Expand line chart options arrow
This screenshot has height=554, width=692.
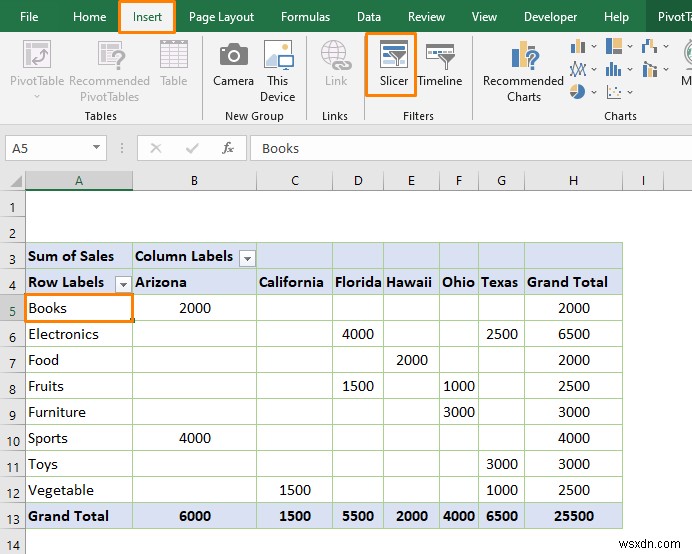click(x=594, y=69)
